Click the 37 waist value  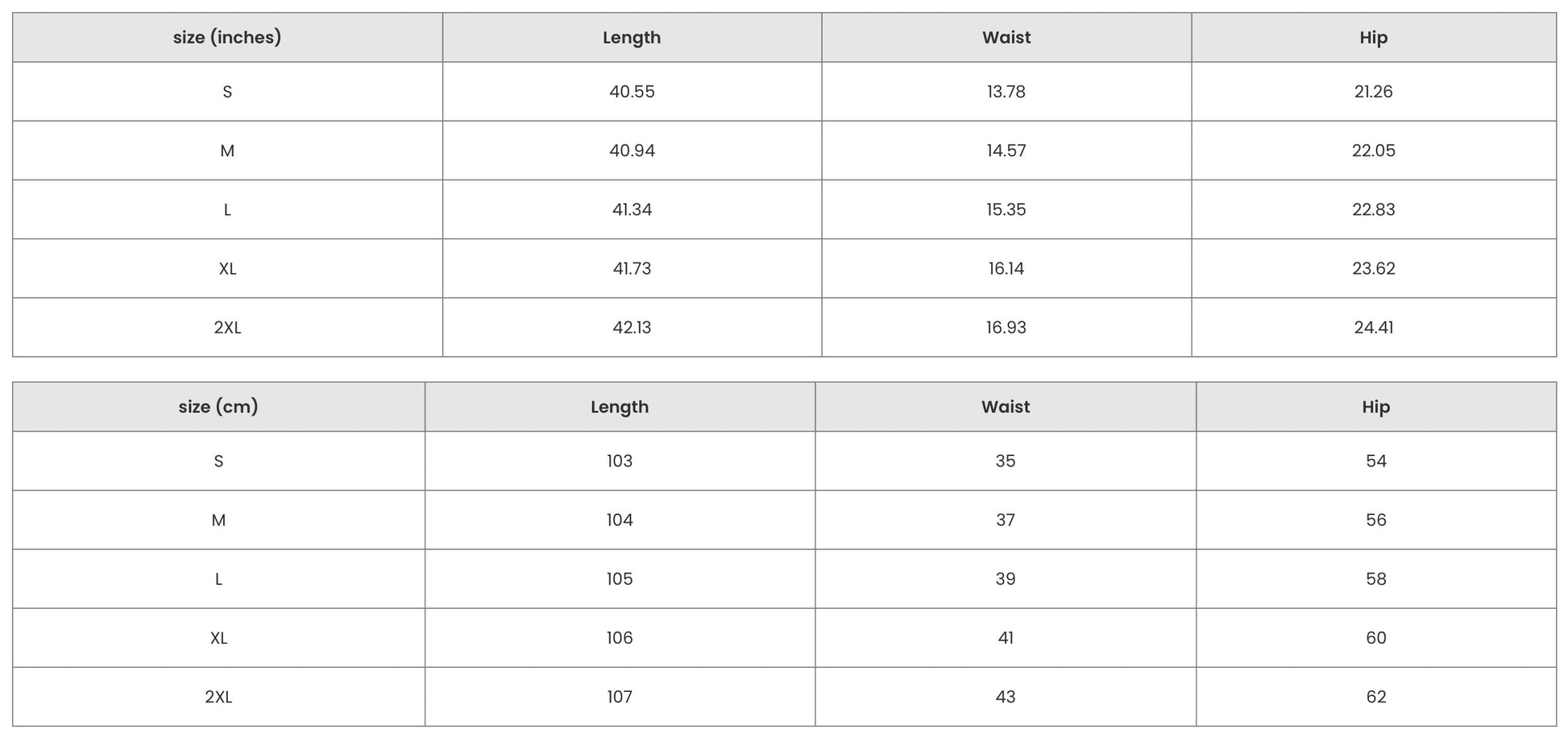tap(1005, 520)
